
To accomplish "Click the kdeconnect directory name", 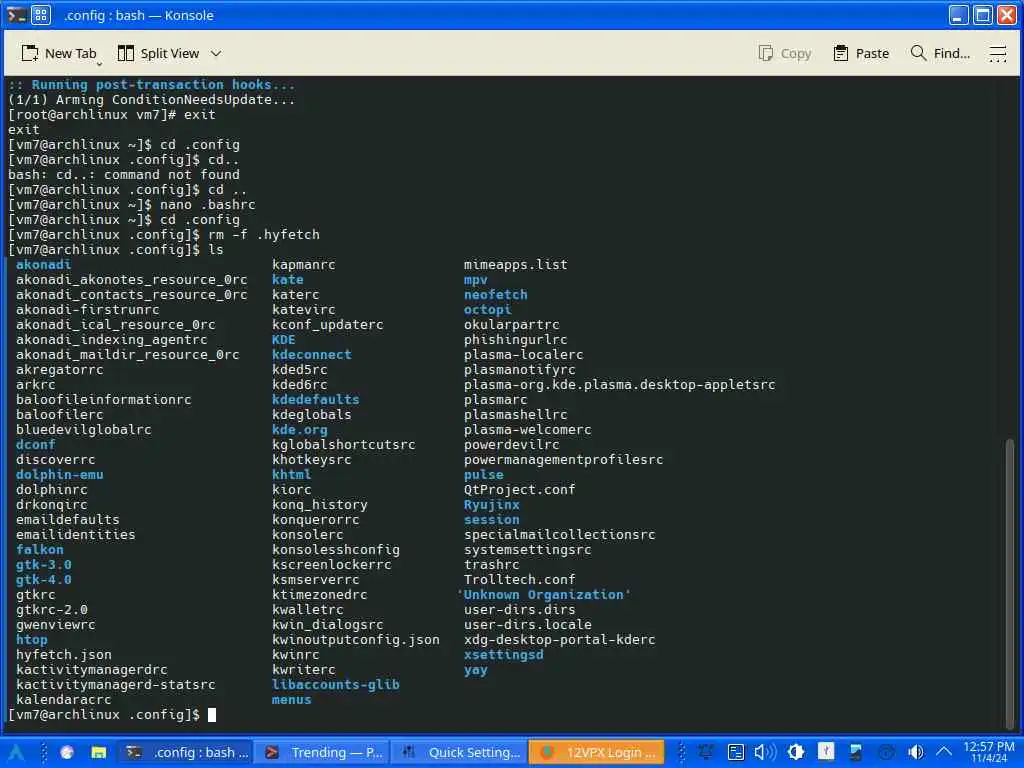I will coord(312,355).
